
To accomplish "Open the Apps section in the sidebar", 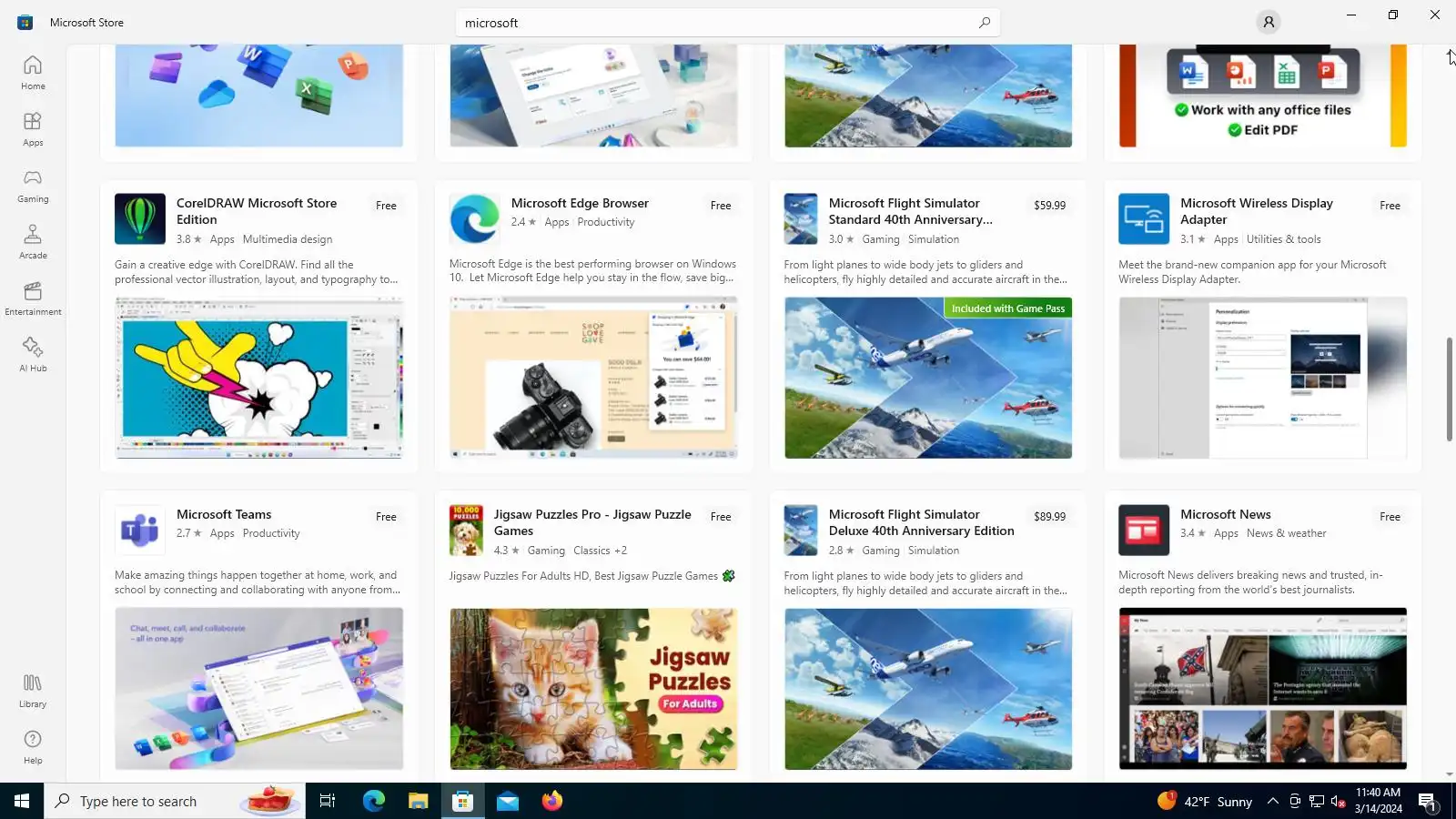I will (33, 129).
